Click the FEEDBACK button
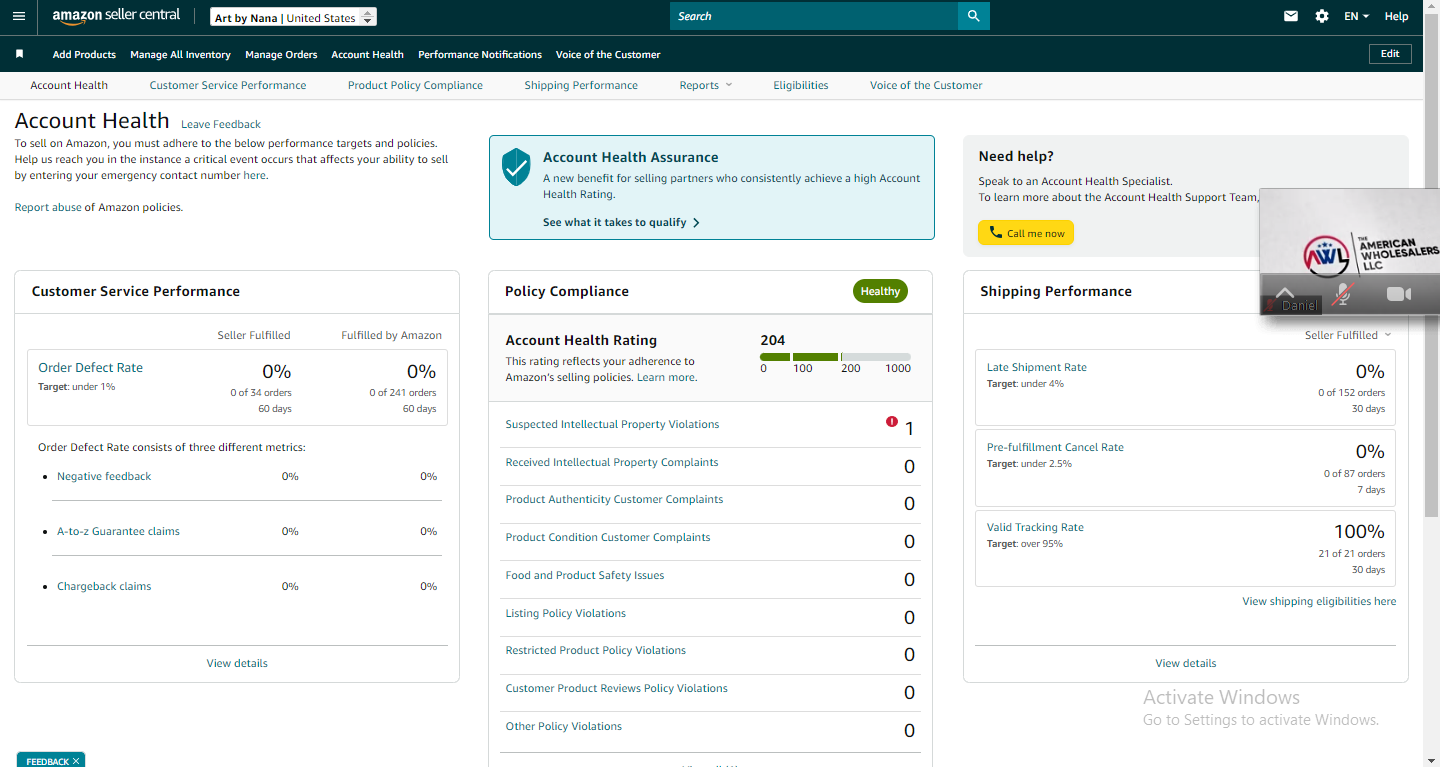Viewport: 1440px width, 767px height. pos(51,760)
